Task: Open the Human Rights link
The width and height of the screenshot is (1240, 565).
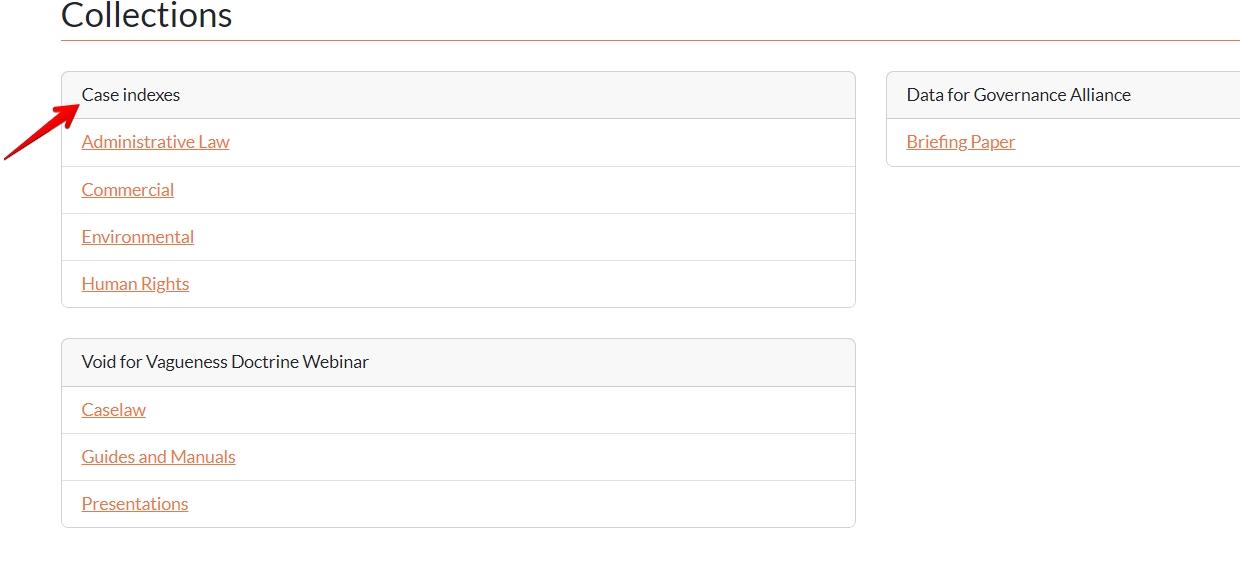Action: [135, 284]
